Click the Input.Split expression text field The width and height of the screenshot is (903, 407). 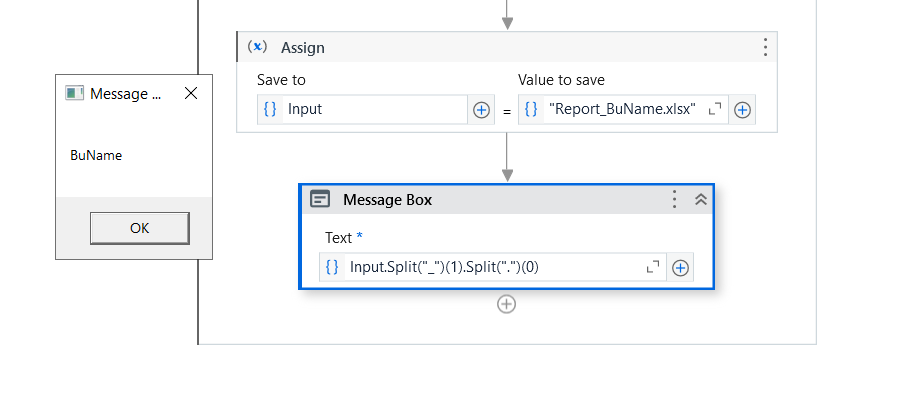tap(490, 267)
